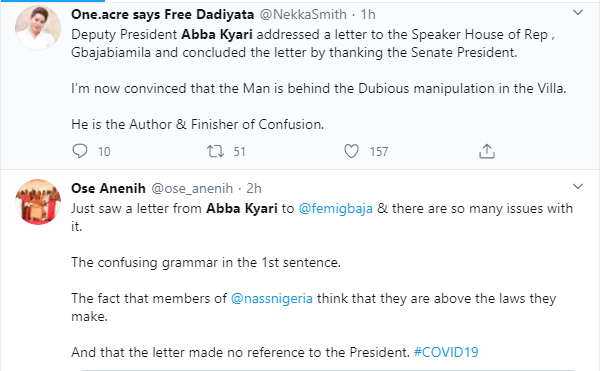Open the 2h timestamp of second tweet
Viewport: 605px width, 371px height.
254,188
